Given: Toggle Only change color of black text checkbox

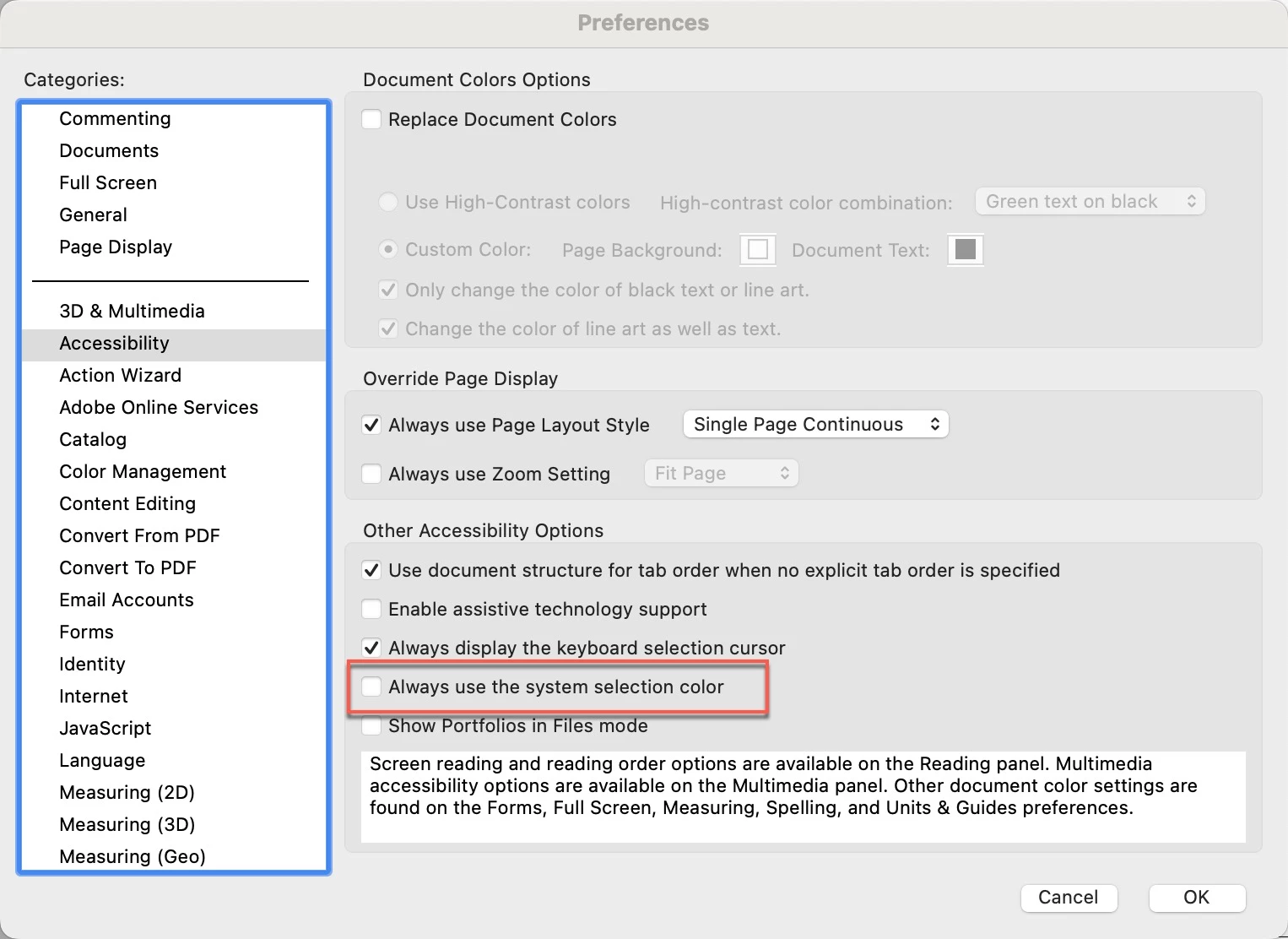Looking at the screenshot, I should click(x=388, y=290).
